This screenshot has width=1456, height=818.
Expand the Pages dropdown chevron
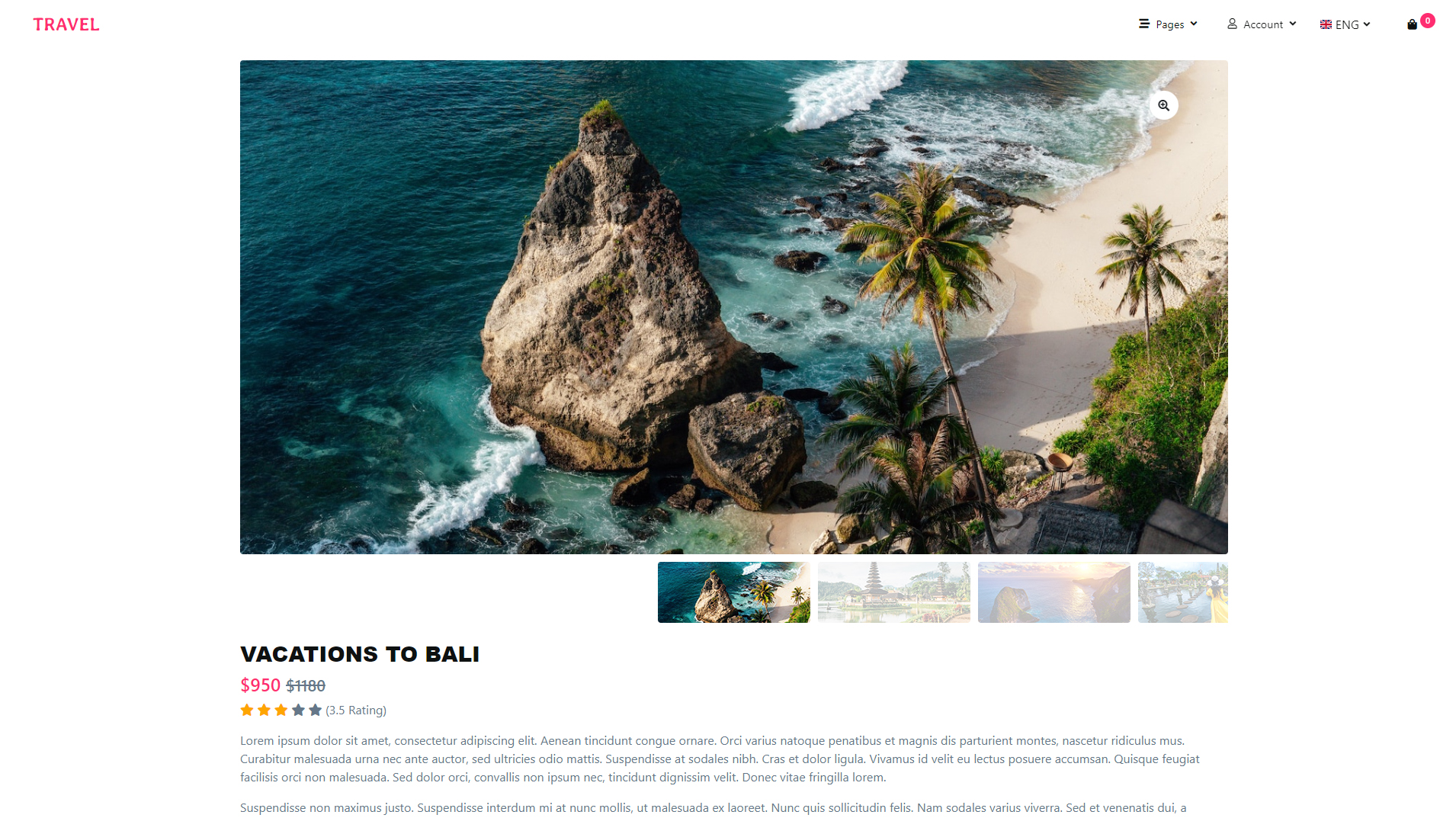tap(1194, 24)
